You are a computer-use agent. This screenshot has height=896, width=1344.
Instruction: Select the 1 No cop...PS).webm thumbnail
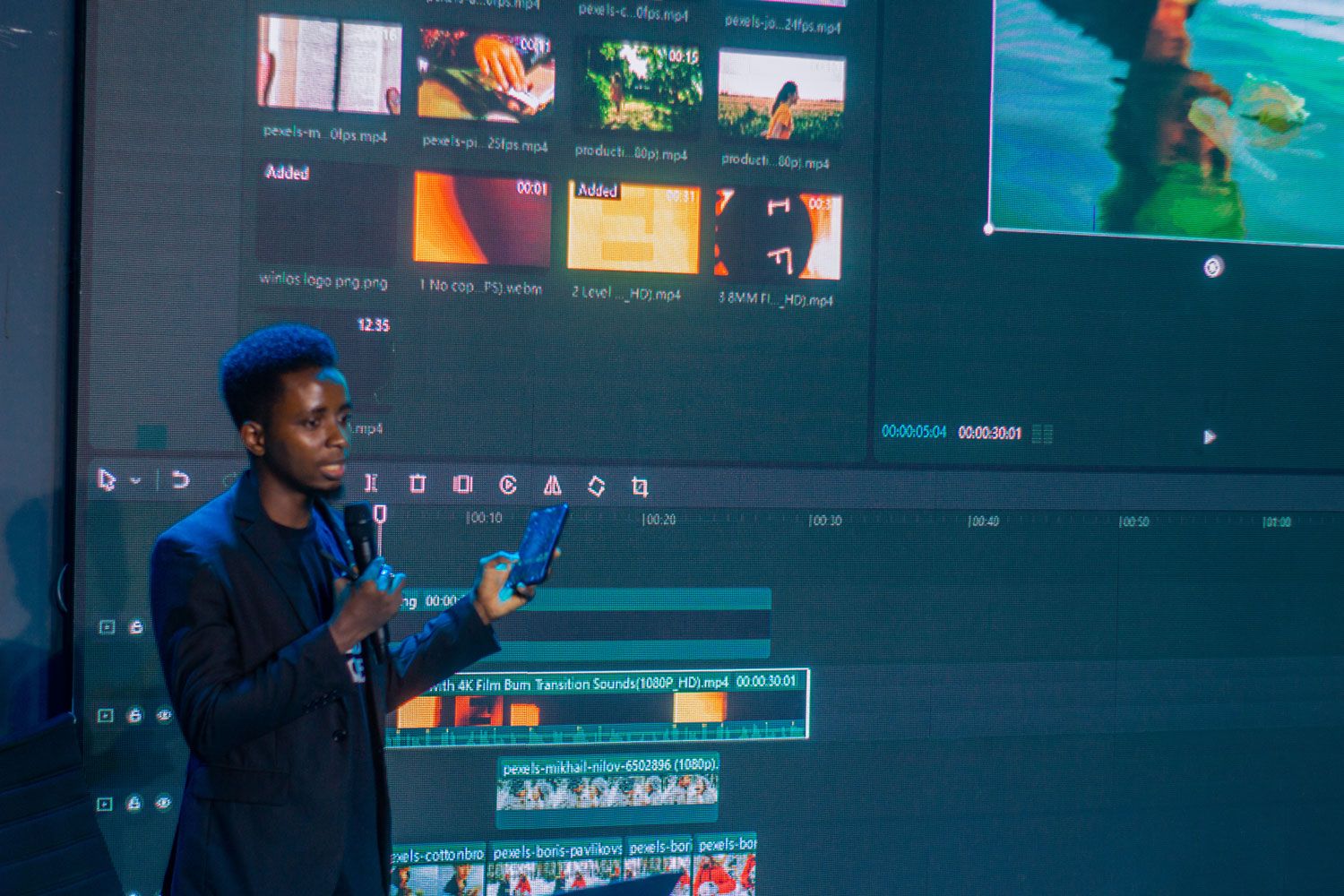coord(481,220)
